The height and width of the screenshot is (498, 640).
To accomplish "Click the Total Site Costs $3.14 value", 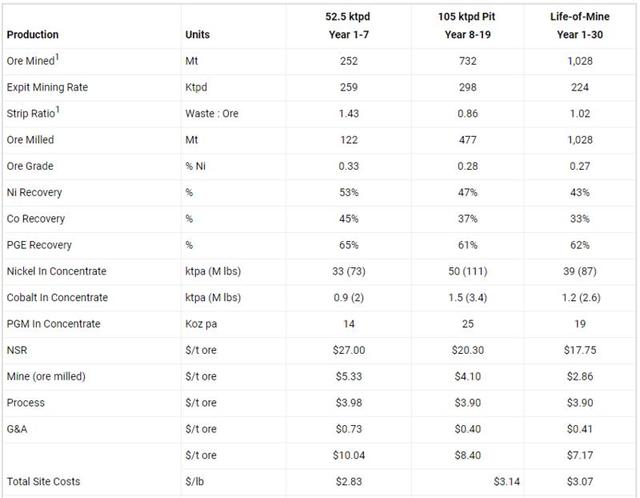I will click(507, 482).
